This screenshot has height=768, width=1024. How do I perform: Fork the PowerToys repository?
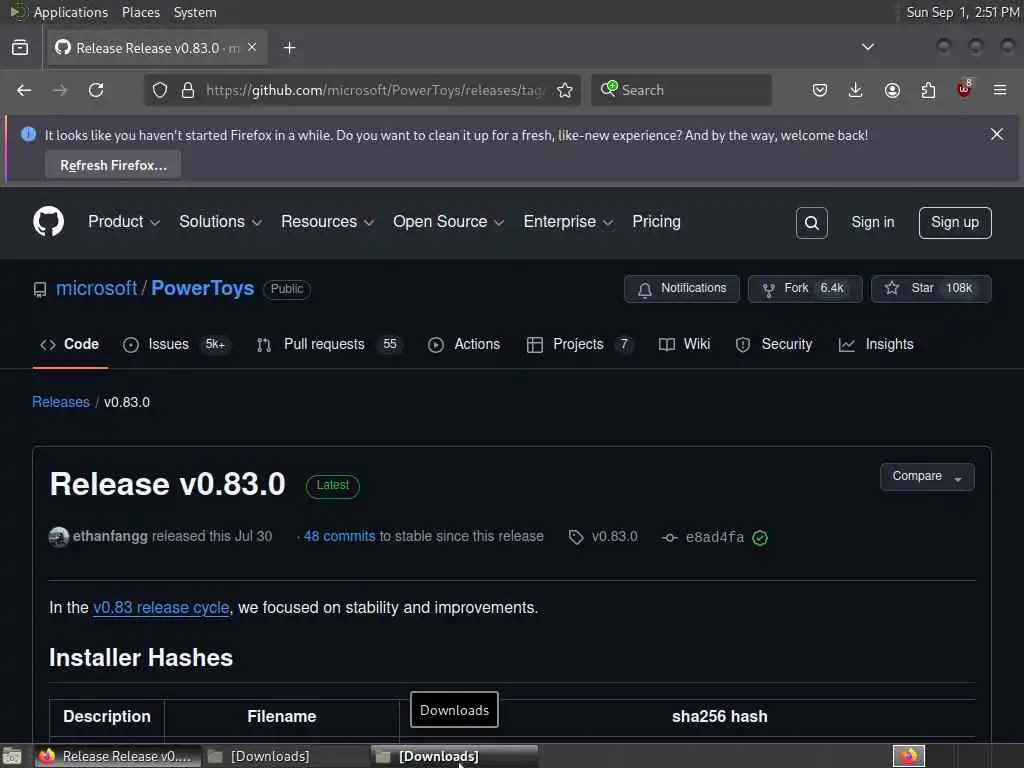click(x=805, y=289)
